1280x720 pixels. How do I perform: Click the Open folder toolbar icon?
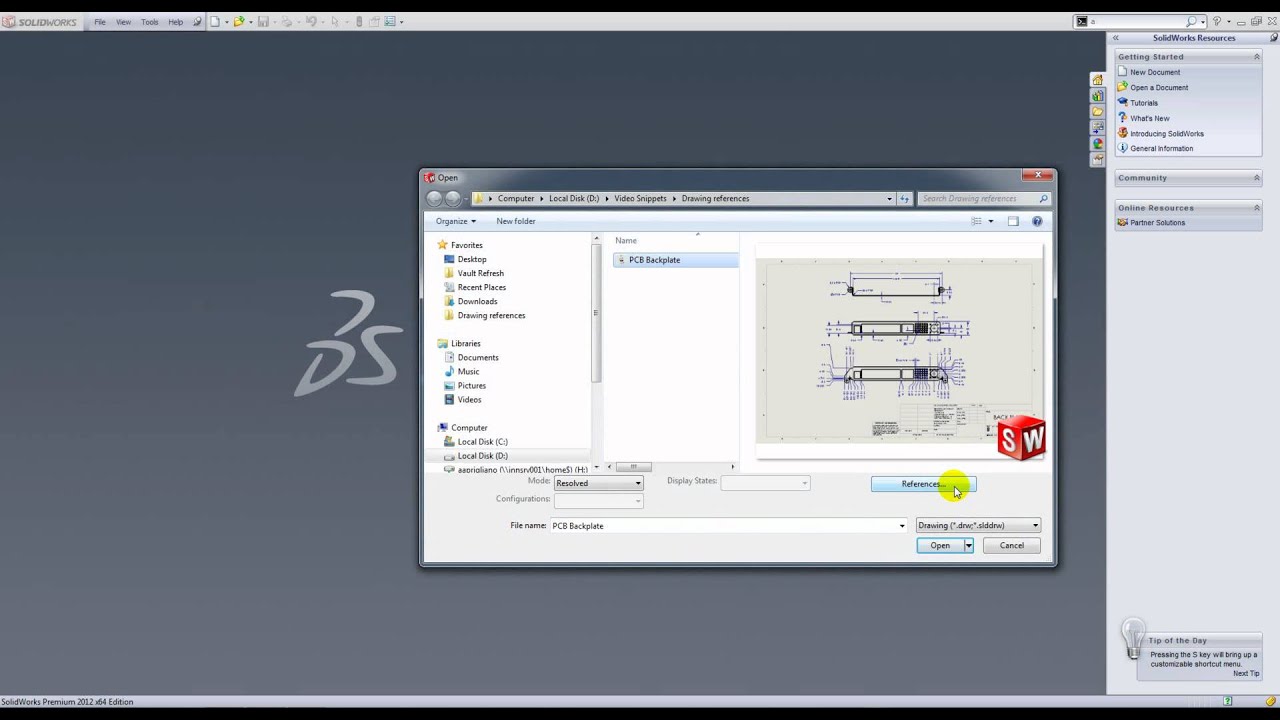click(x=239, y=21)
